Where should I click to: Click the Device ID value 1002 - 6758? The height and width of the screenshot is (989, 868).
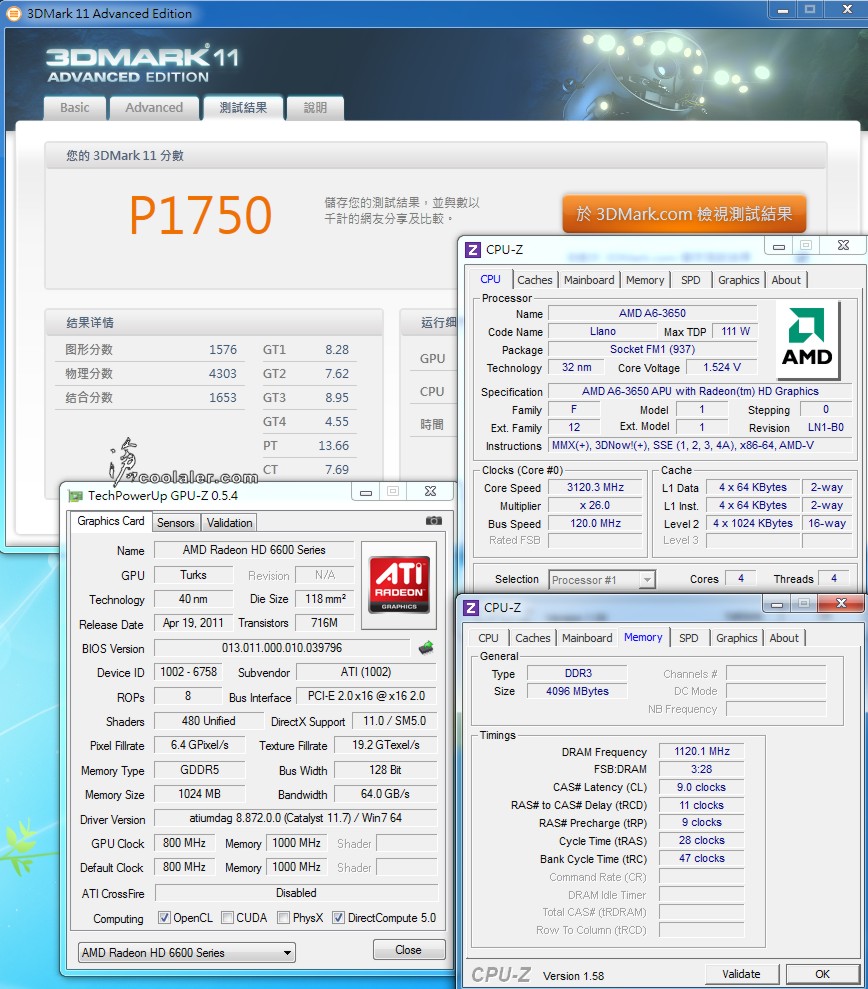[x=189, y=672]
